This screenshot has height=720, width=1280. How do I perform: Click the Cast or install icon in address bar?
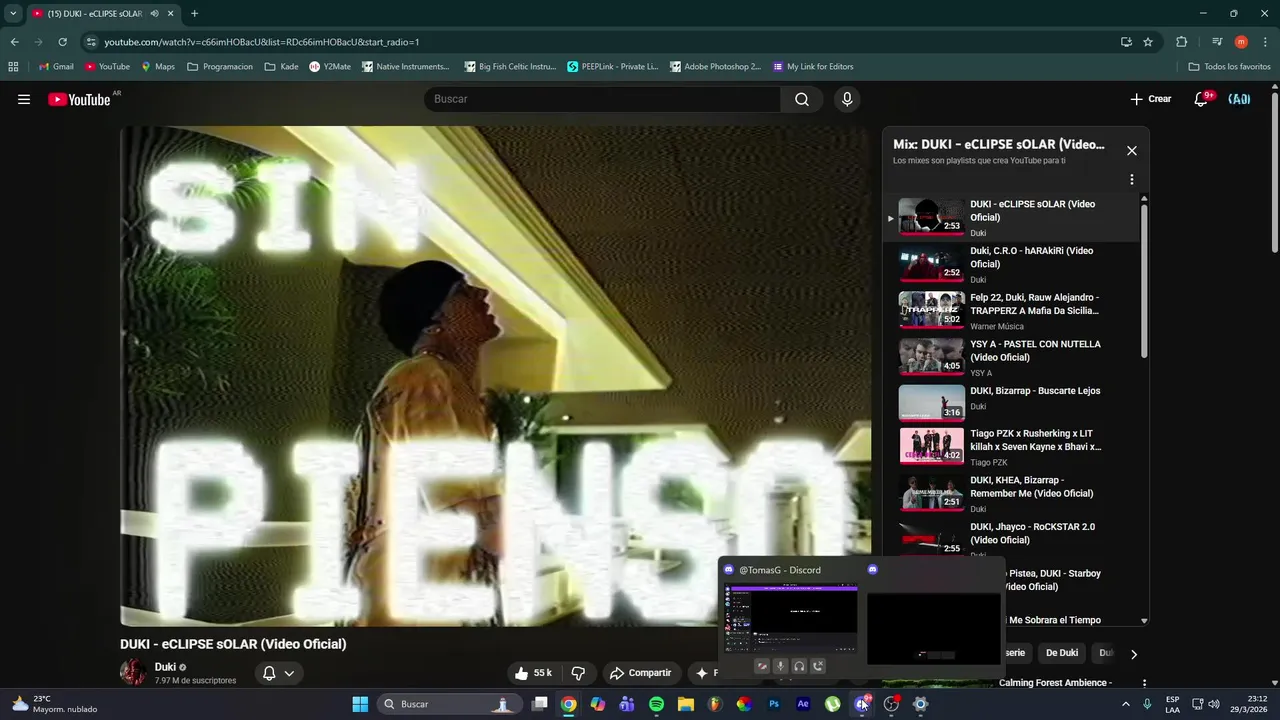click(x=1126, y=42)
